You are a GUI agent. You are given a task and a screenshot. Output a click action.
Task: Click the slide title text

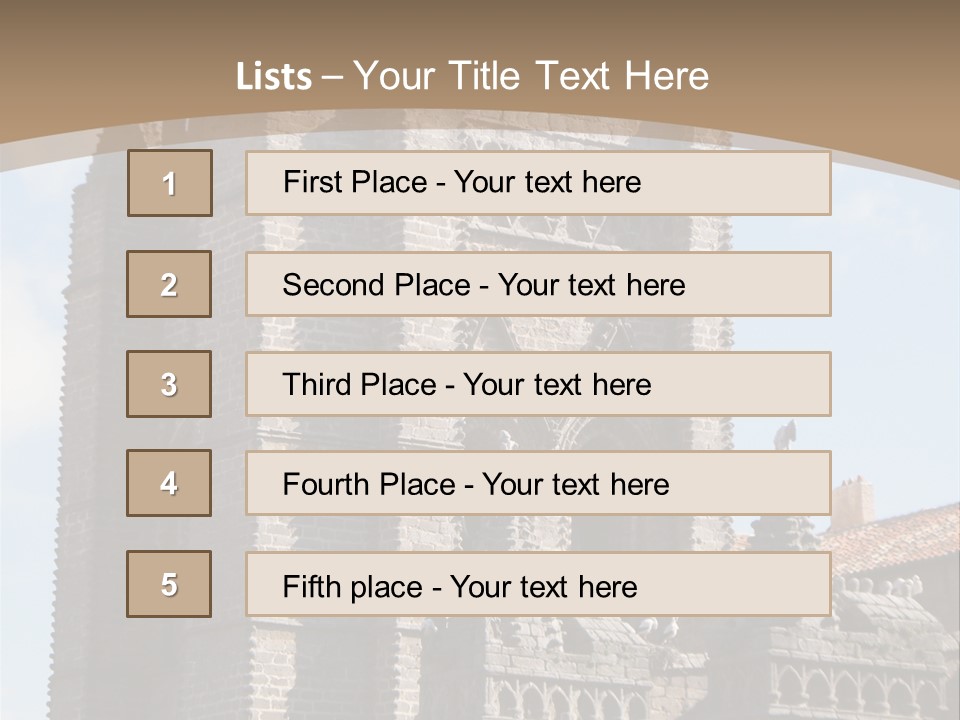tap(473, 76)
